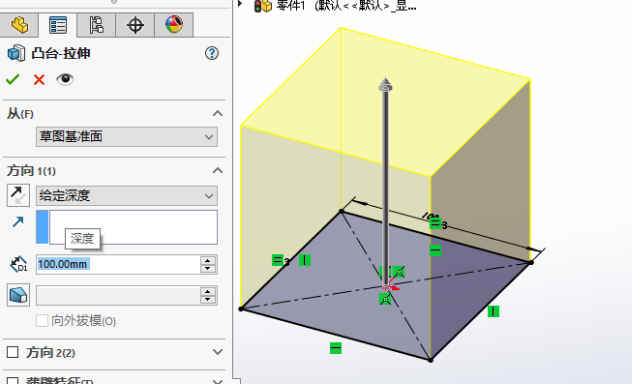This screenshot has width=632, height=384.
Task: Expand the 方向 2(2) section
Action: [218, 352]
